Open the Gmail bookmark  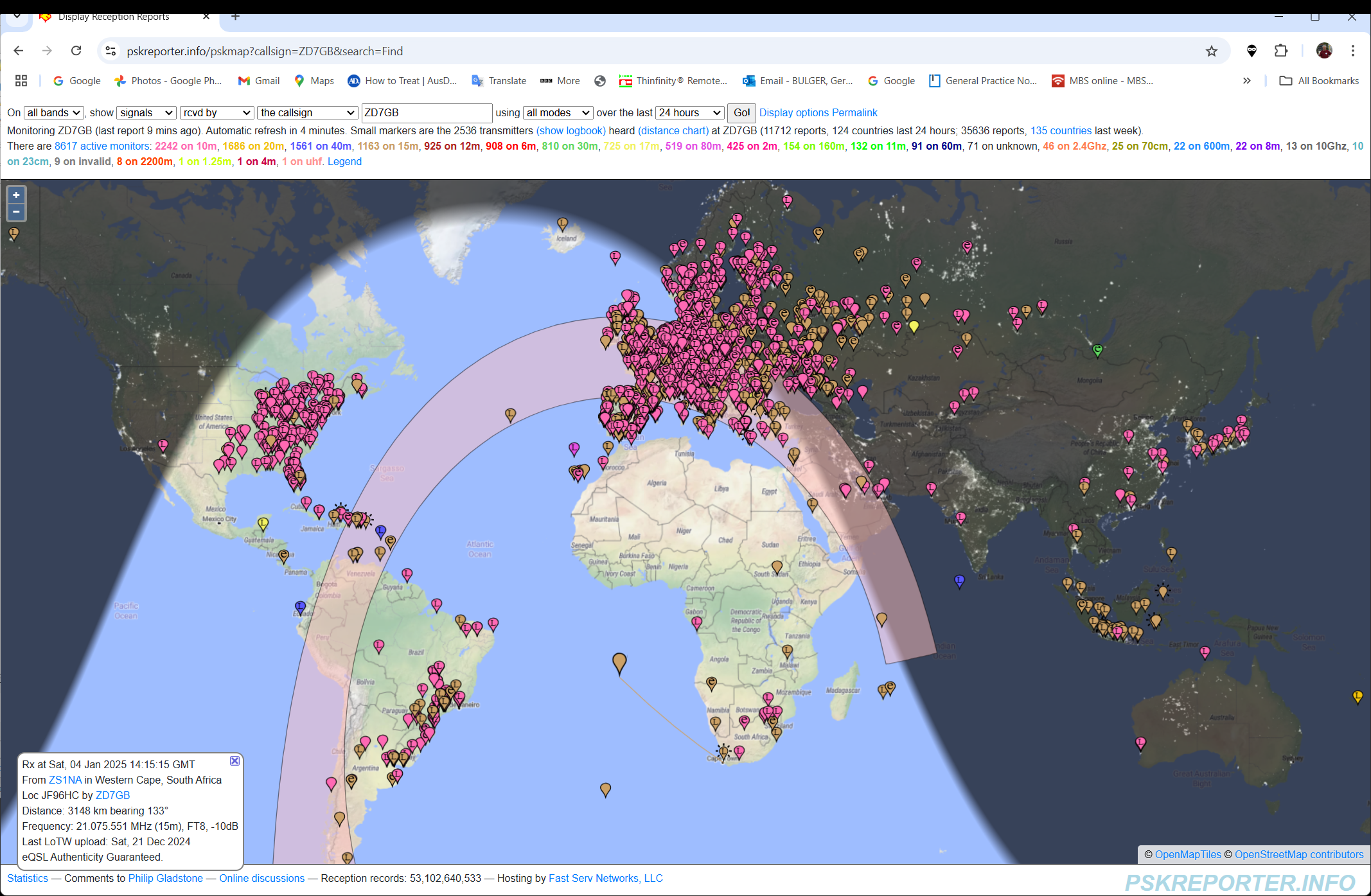tap(259, 81)
